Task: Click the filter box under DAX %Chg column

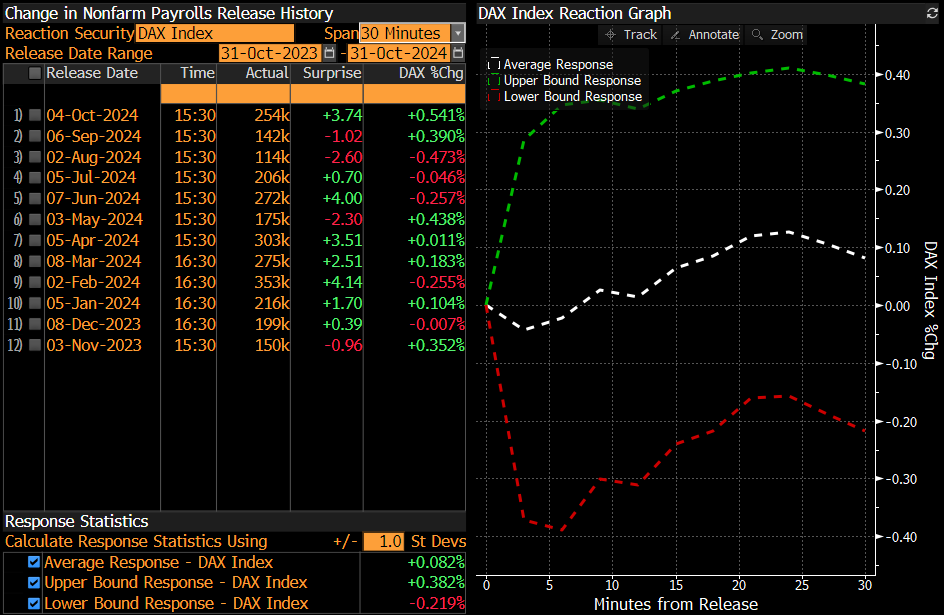Action: pyautogui.click(x=414, y=93)
